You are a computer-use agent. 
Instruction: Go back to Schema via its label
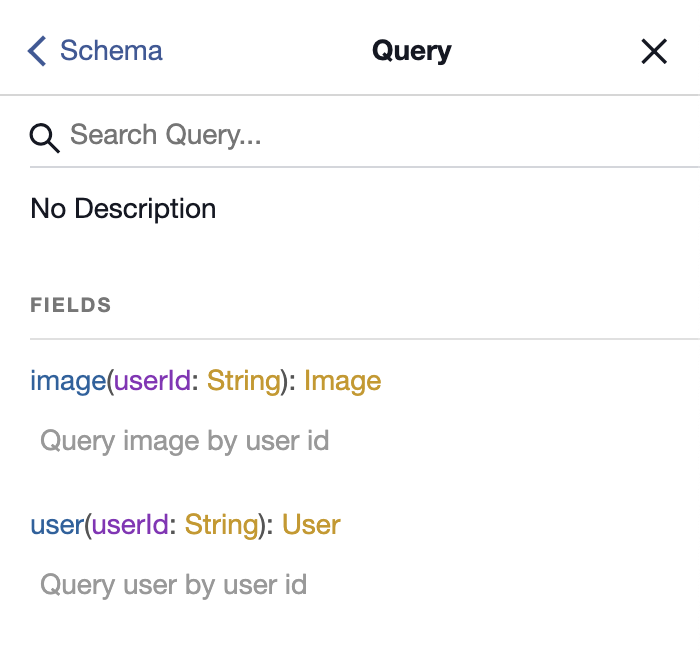[111, 51]
